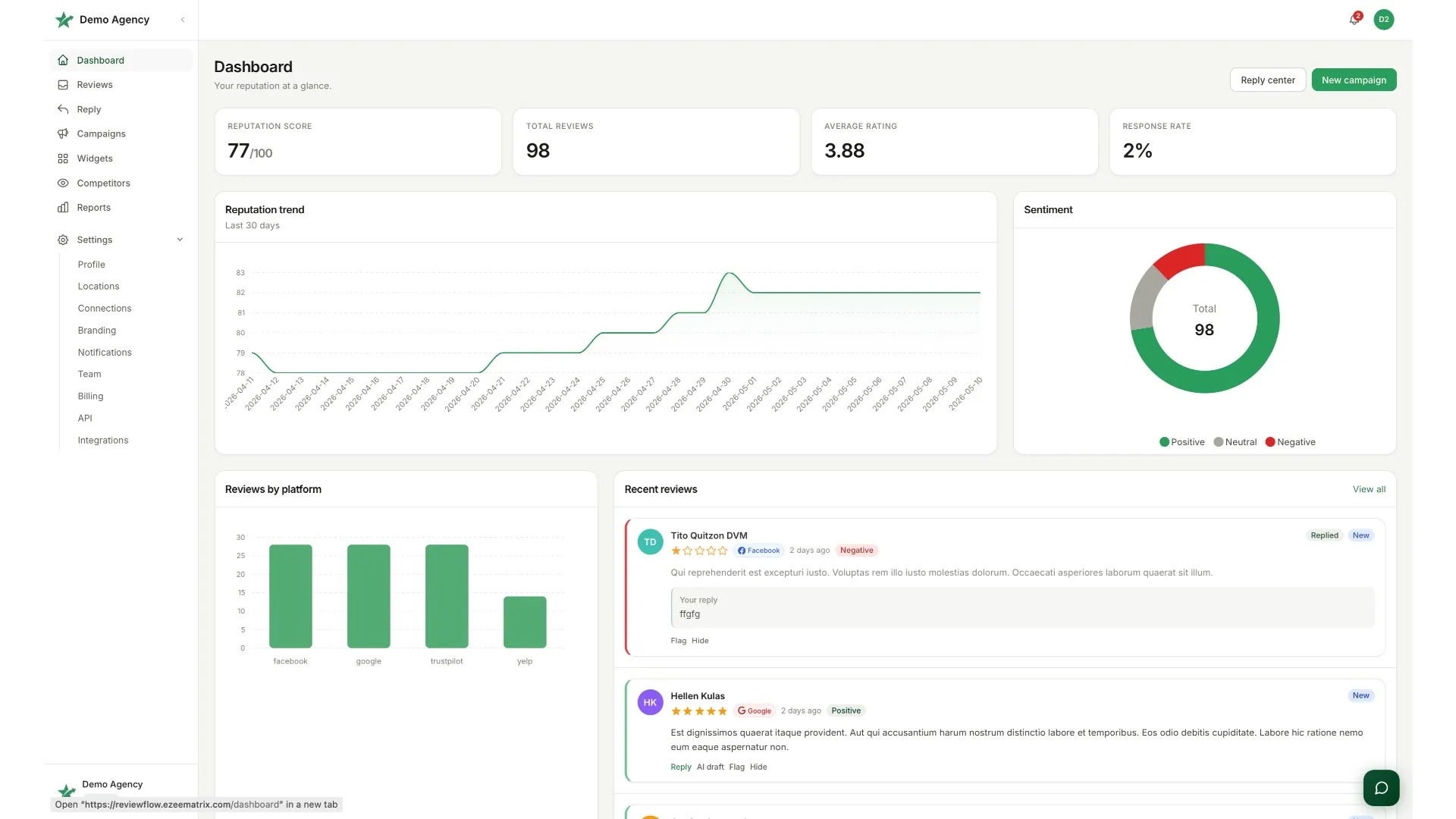Image resolution: width=1456 pixels, height=819 pixels.
Task: Click View all recent reviews
Action: [x=1369, y=489]
